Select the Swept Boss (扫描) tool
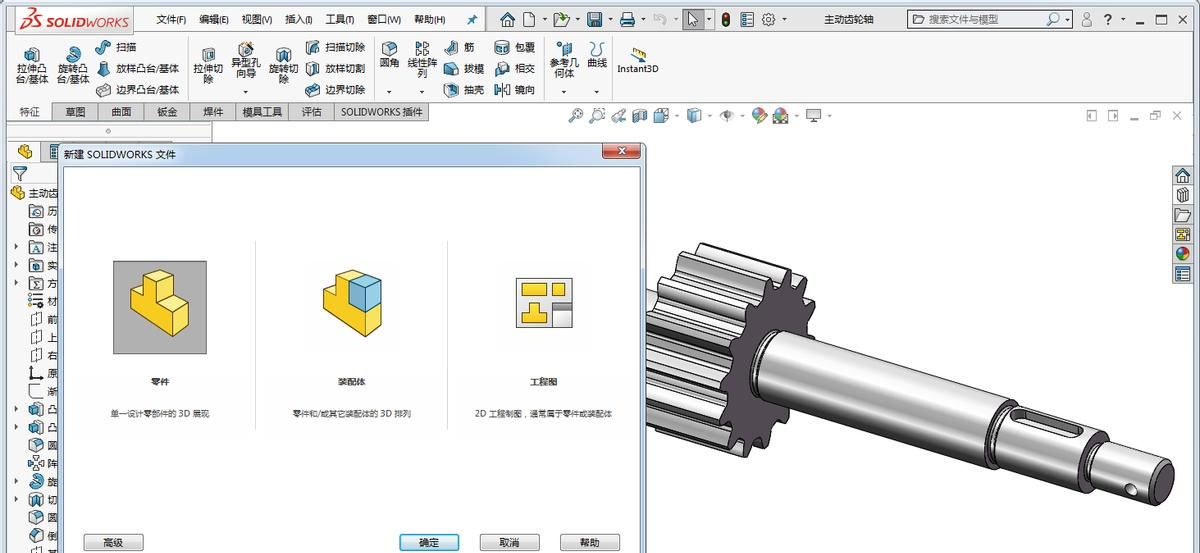 [x=116, y=47]
